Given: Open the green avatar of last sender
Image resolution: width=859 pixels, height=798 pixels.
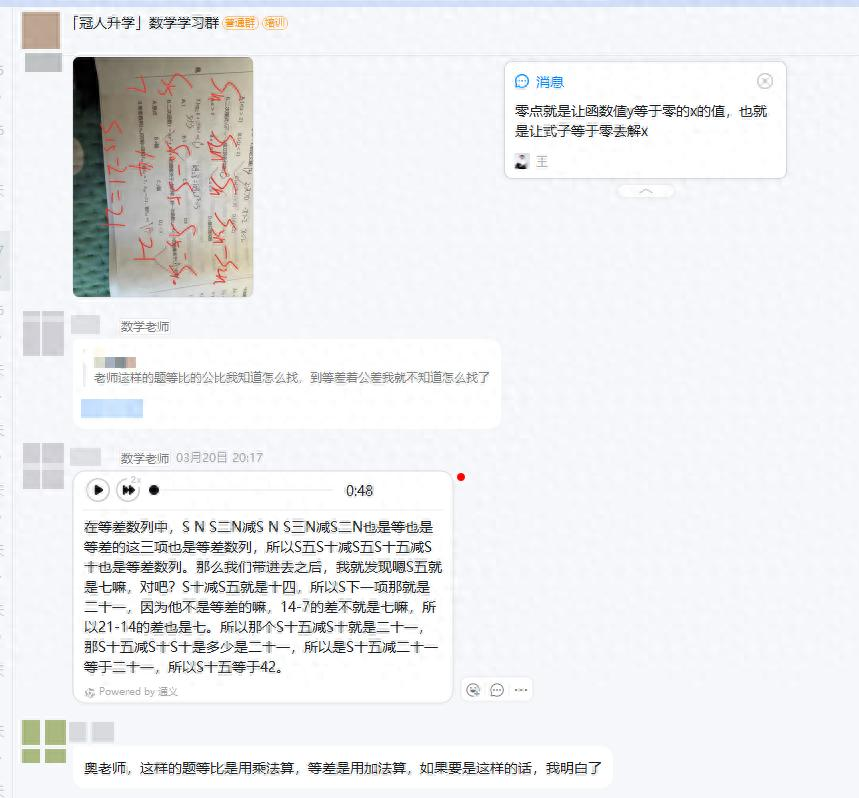Looking at the screenshot, I should 44,742.
